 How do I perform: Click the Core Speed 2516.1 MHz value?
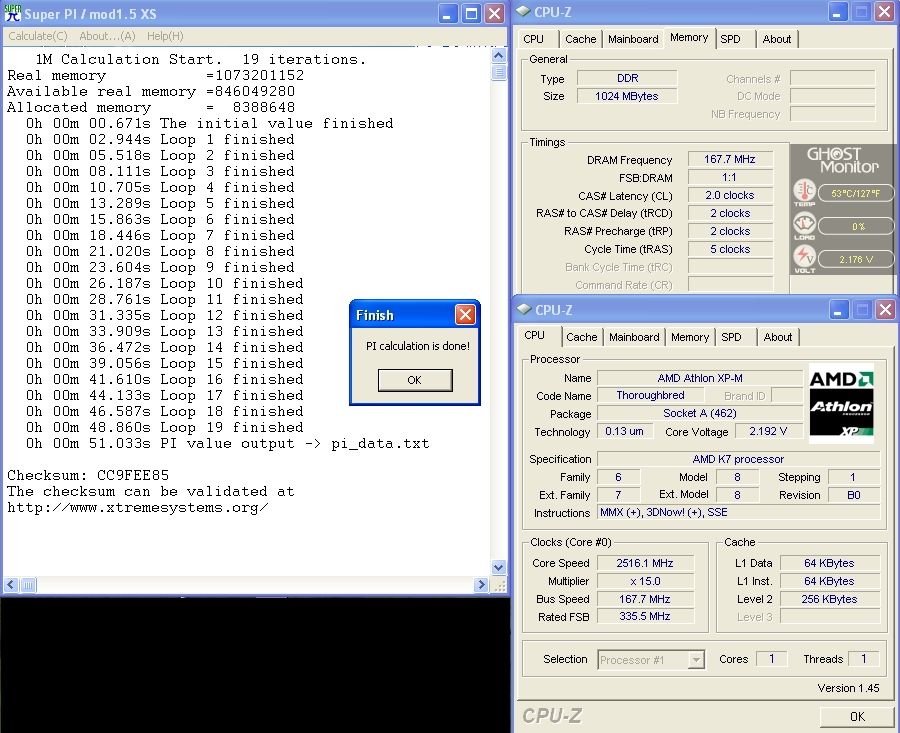pyautogui.click(x=645, y=563)
